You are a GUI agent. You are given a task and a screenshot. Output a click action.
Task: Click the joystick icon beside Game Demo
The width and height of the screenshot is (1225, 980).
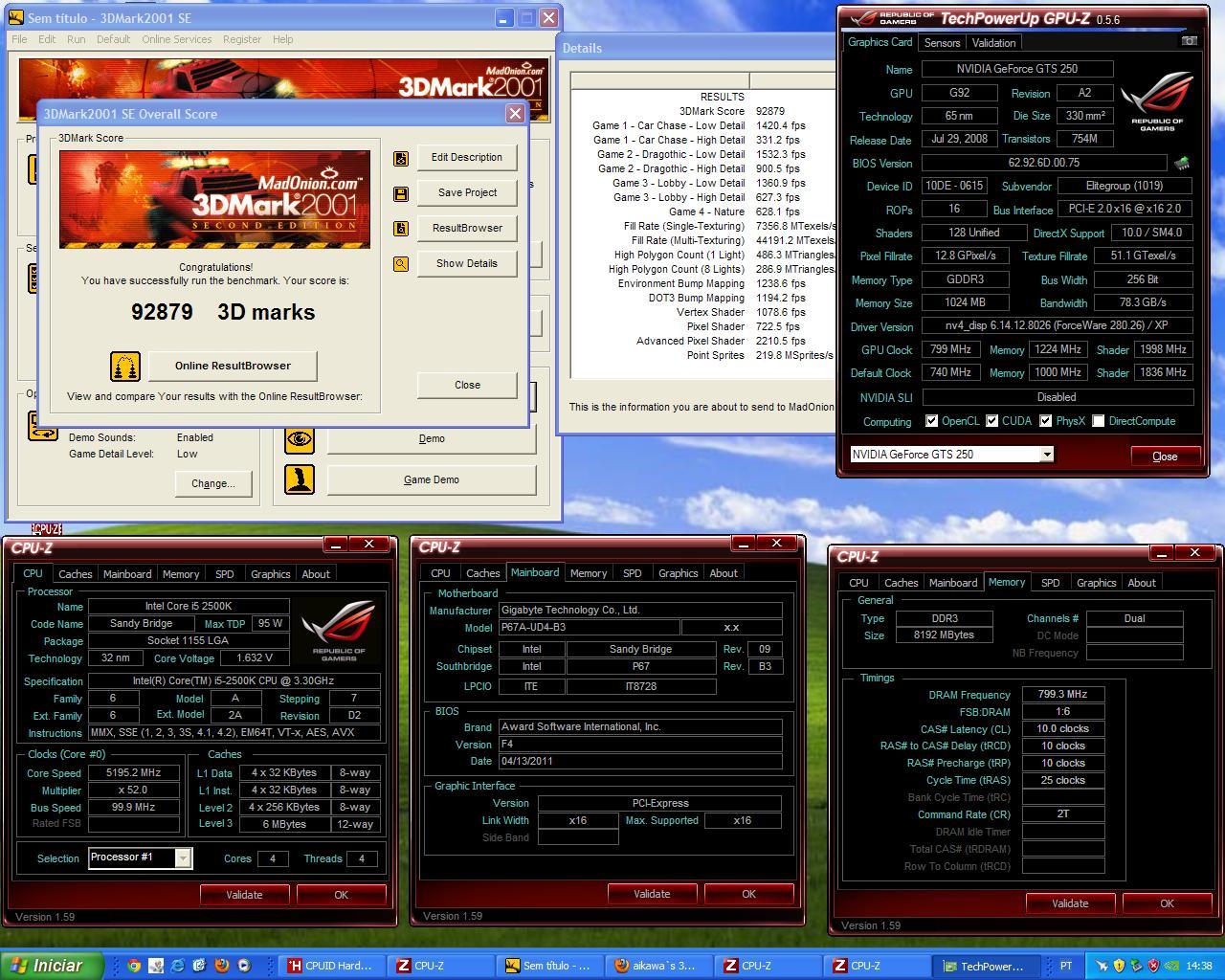300,479
